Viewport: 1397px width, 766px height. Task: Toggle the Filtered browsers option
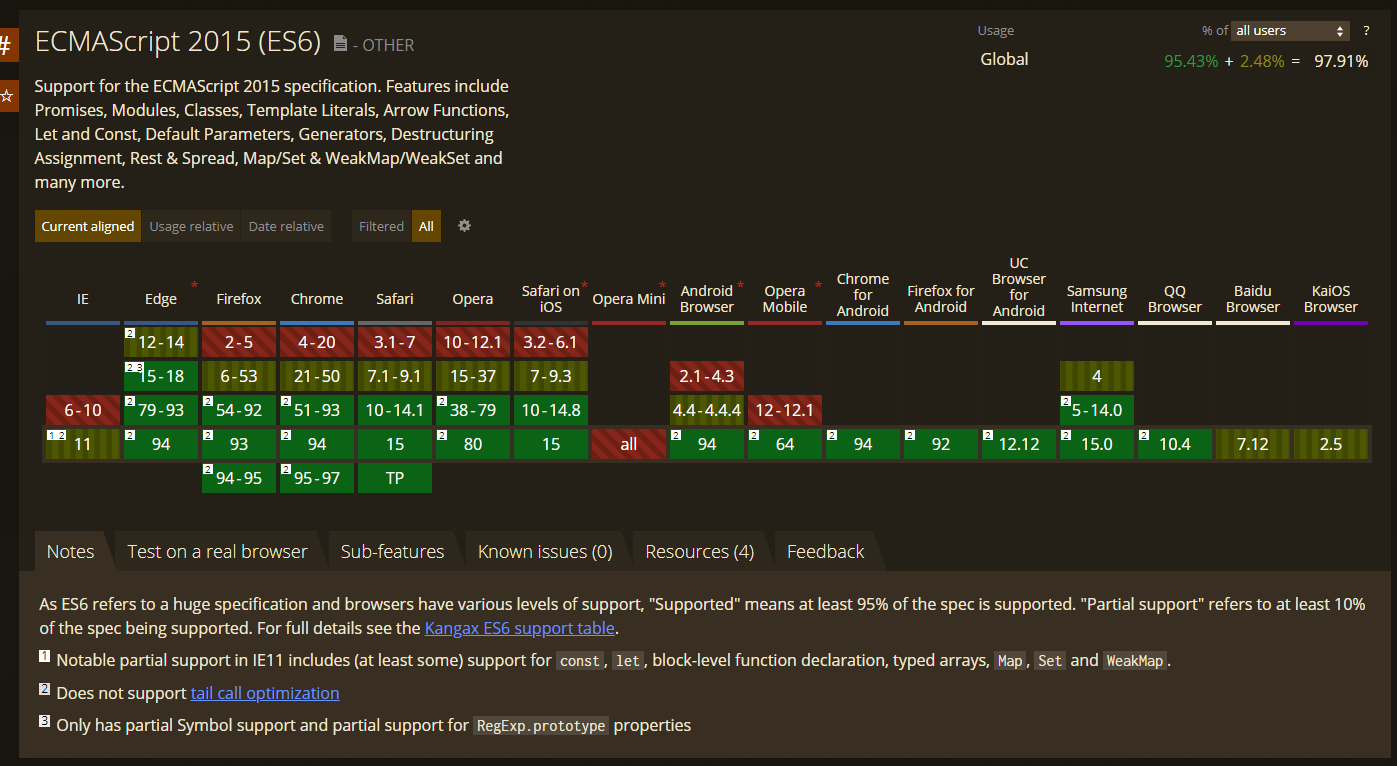click(381, 226)
